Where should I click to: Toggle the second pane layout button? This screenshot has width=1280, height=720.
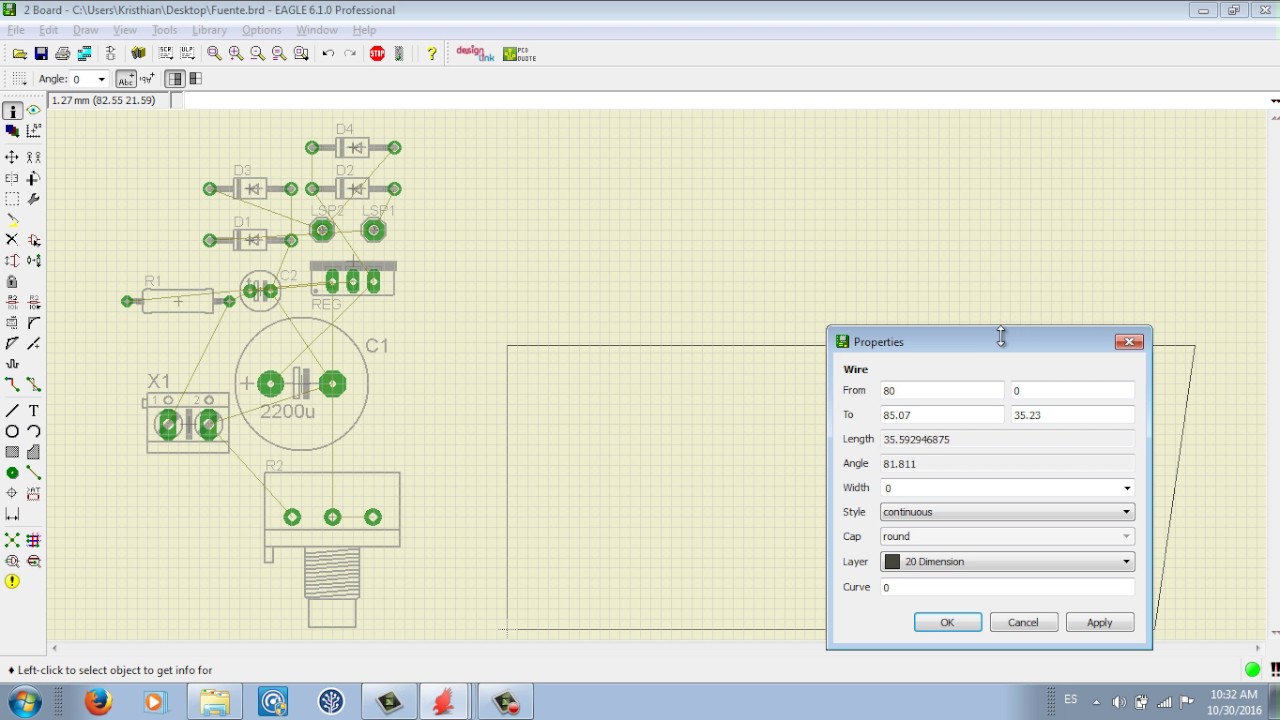click(x=195, y=79)
